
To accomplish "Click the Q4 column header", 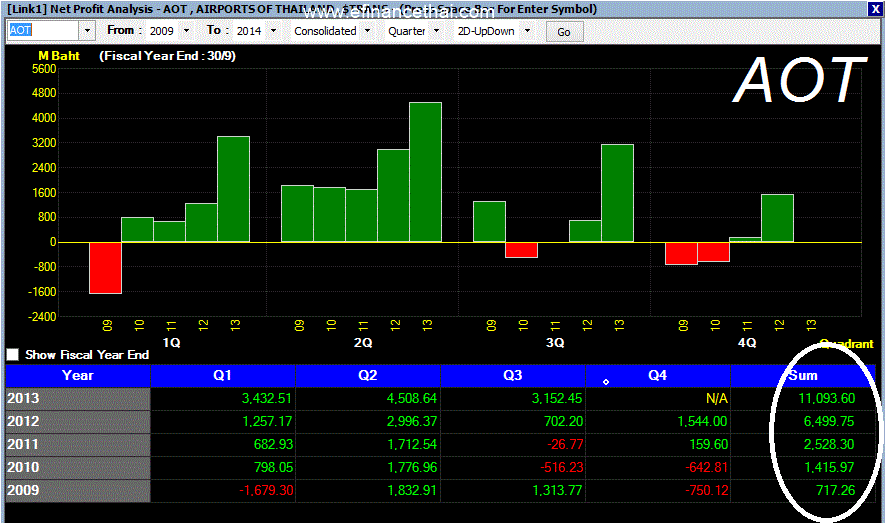I will [x=658, y=376].
